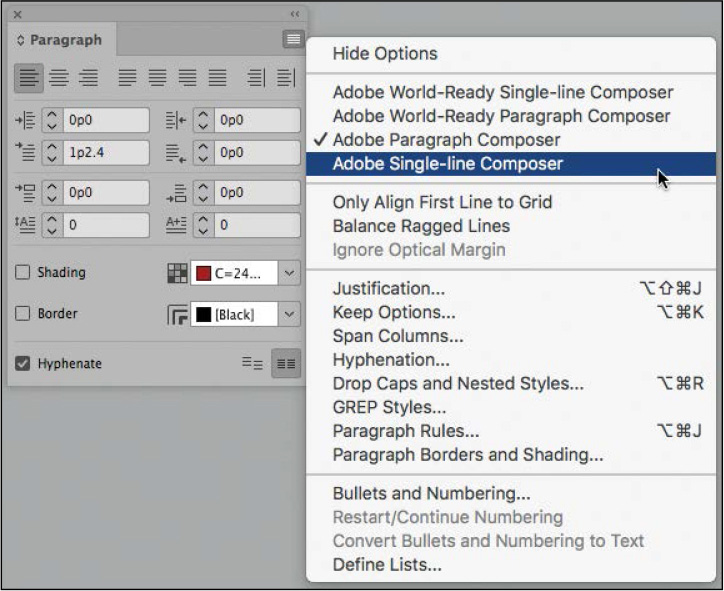Enable the Shading checkbox
Image resolution: width=724 pixels, height=591 pixels.
[x=22, y=272]
